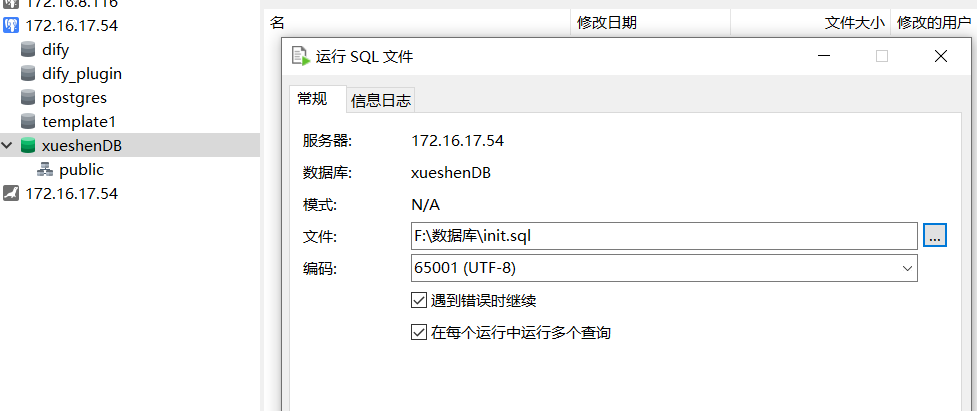Click the 文件大小 column header
Screen dimensions: 977x411
(852, 22)
